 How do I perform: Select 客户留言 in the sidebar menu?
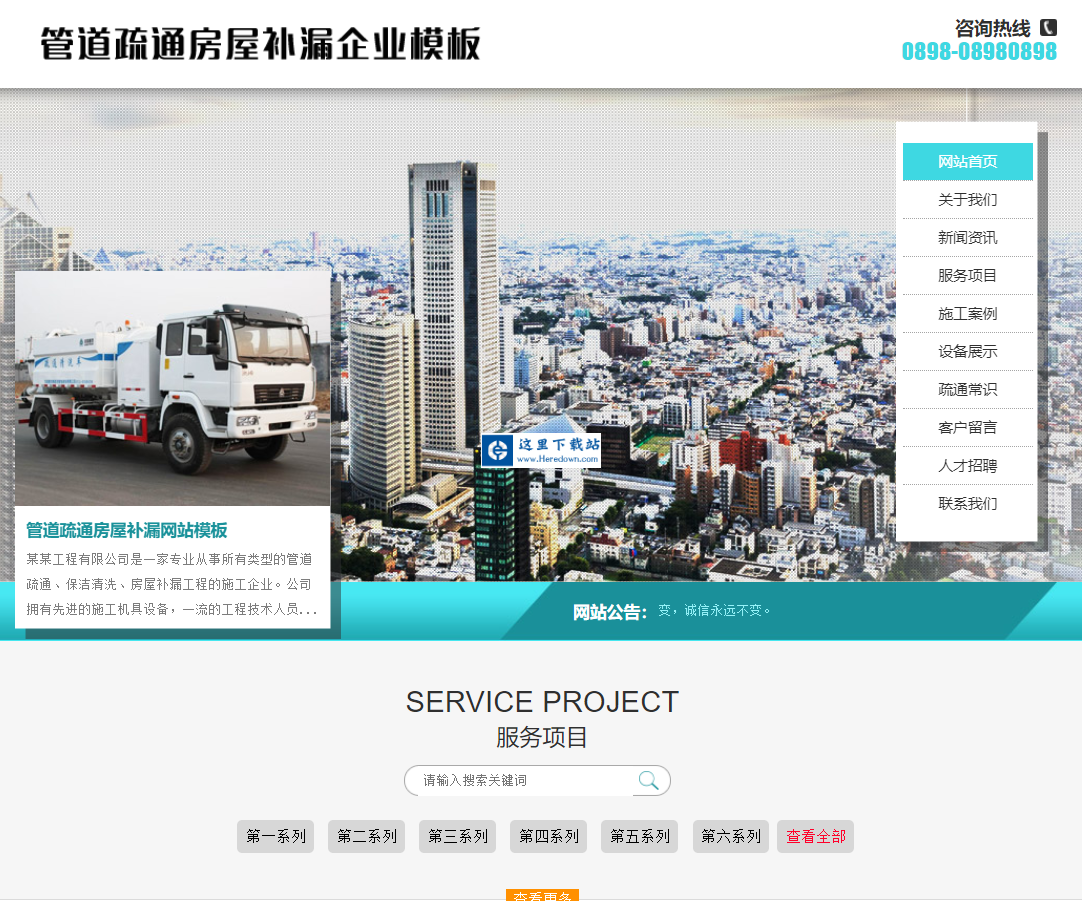point(967,427)
